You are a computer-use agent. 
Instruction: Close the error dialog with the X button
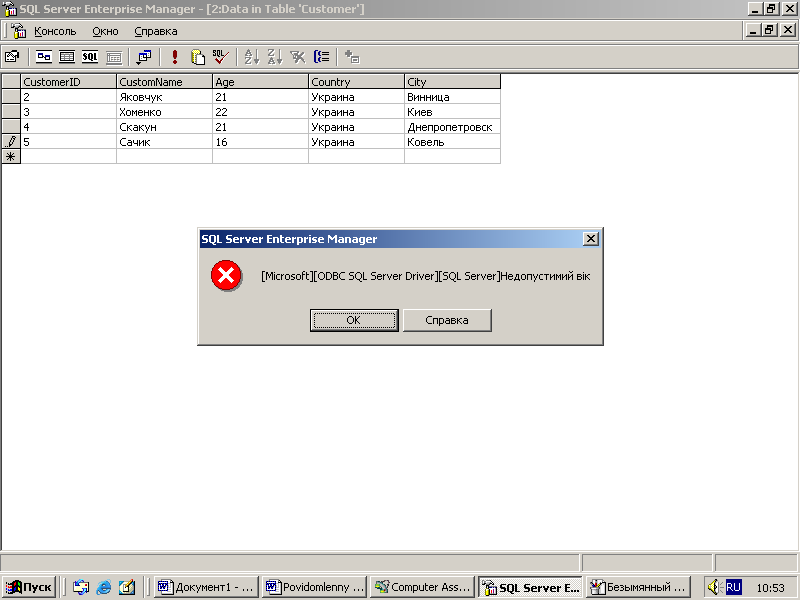coord(590,239)
